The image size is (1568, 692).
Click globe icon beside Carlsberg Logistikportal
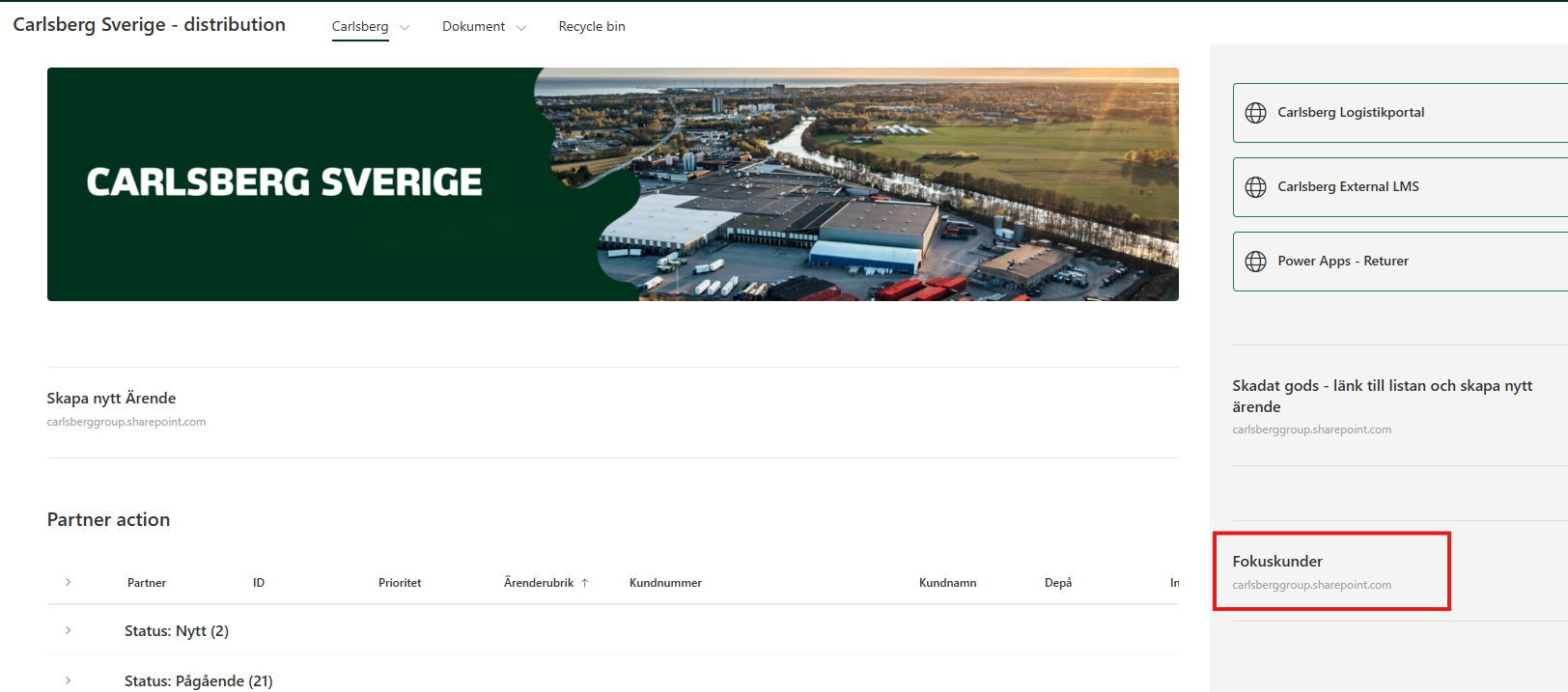click(x=1255, y=113)
